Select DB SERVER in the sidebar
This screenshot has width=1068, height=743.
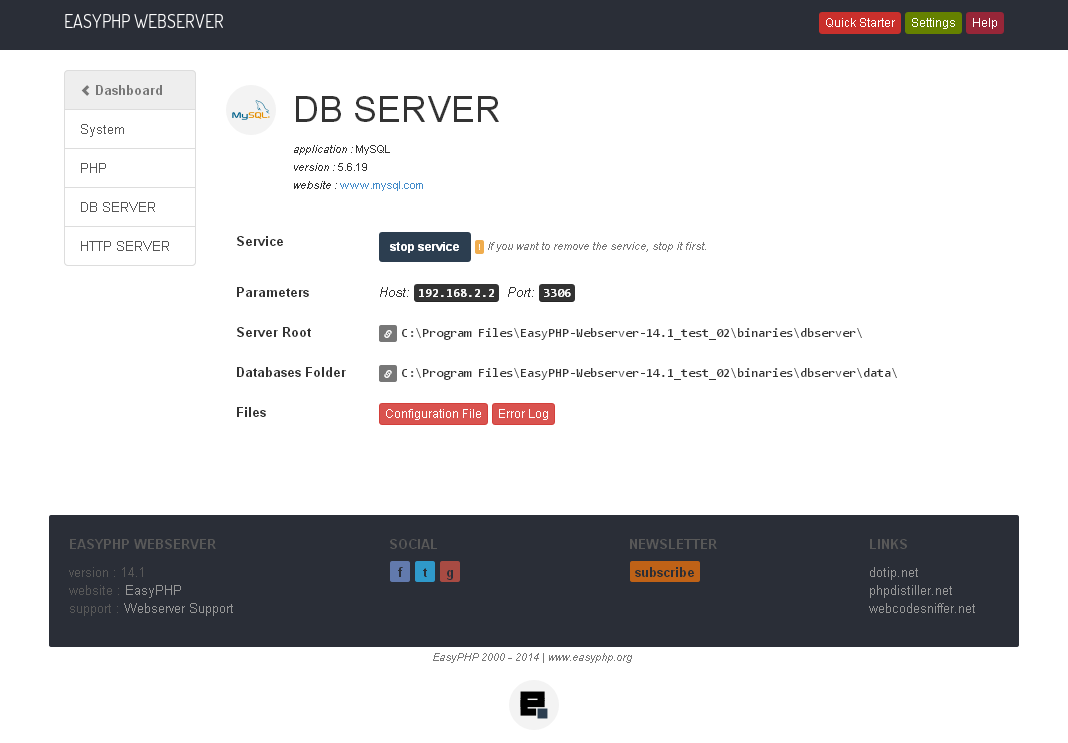pos(130,207)
